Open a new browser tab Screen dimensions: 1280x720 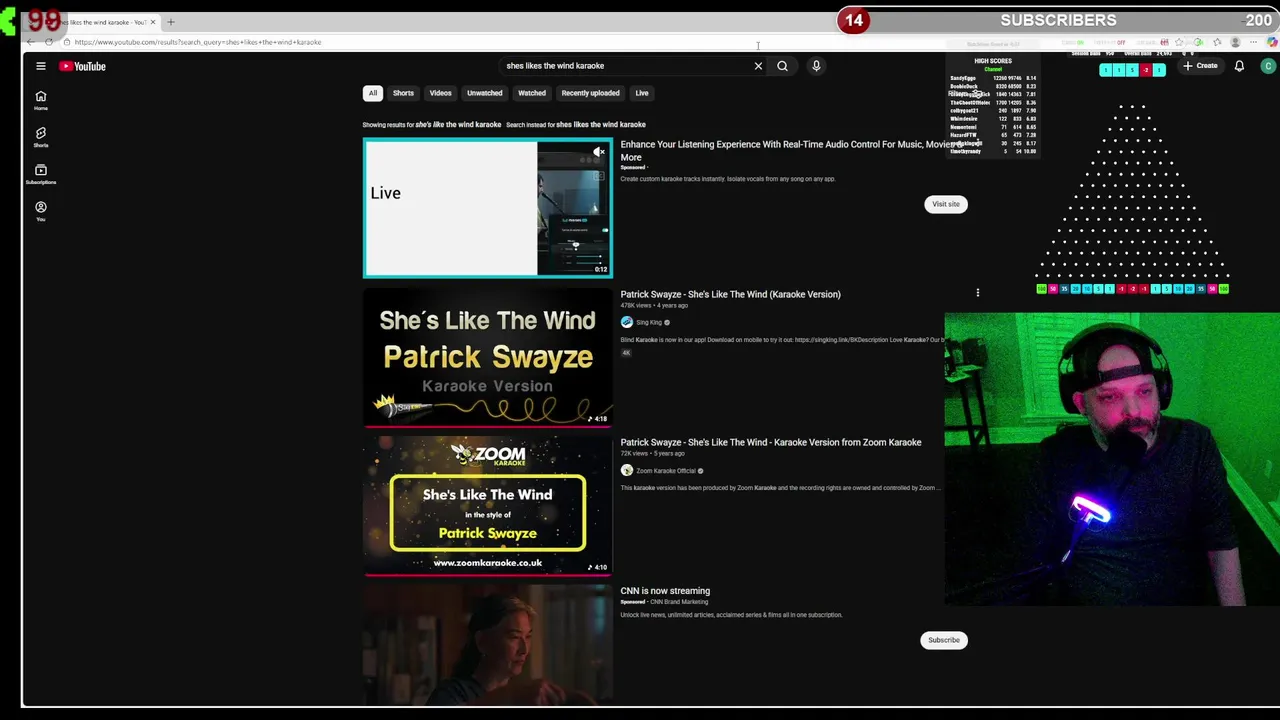pyautogui.click(x=171, y=22)
